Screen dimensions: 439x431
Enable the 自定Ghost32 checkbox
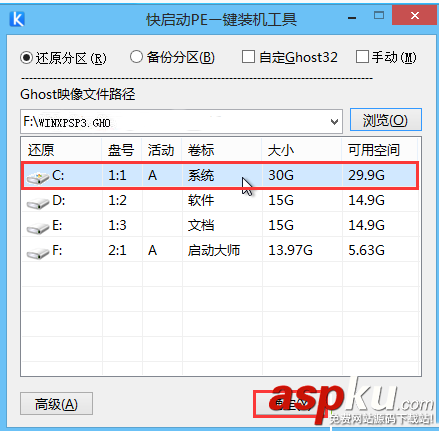click(248, 57)
